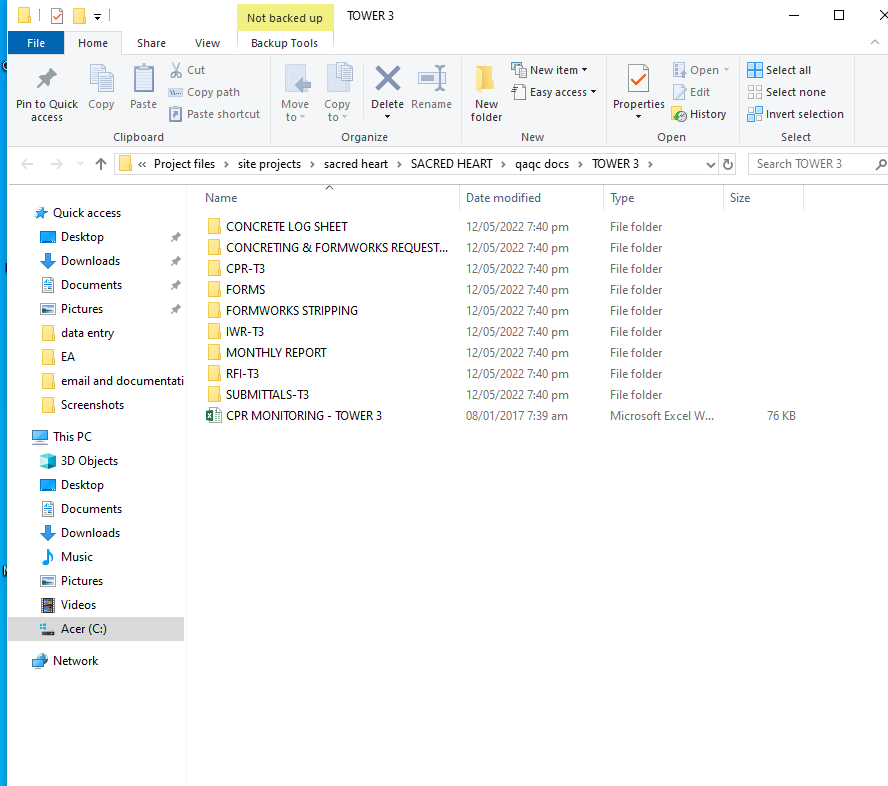Sort by Date modified column
This screenshot has width=888, height=786.
[x=503, y=198]
